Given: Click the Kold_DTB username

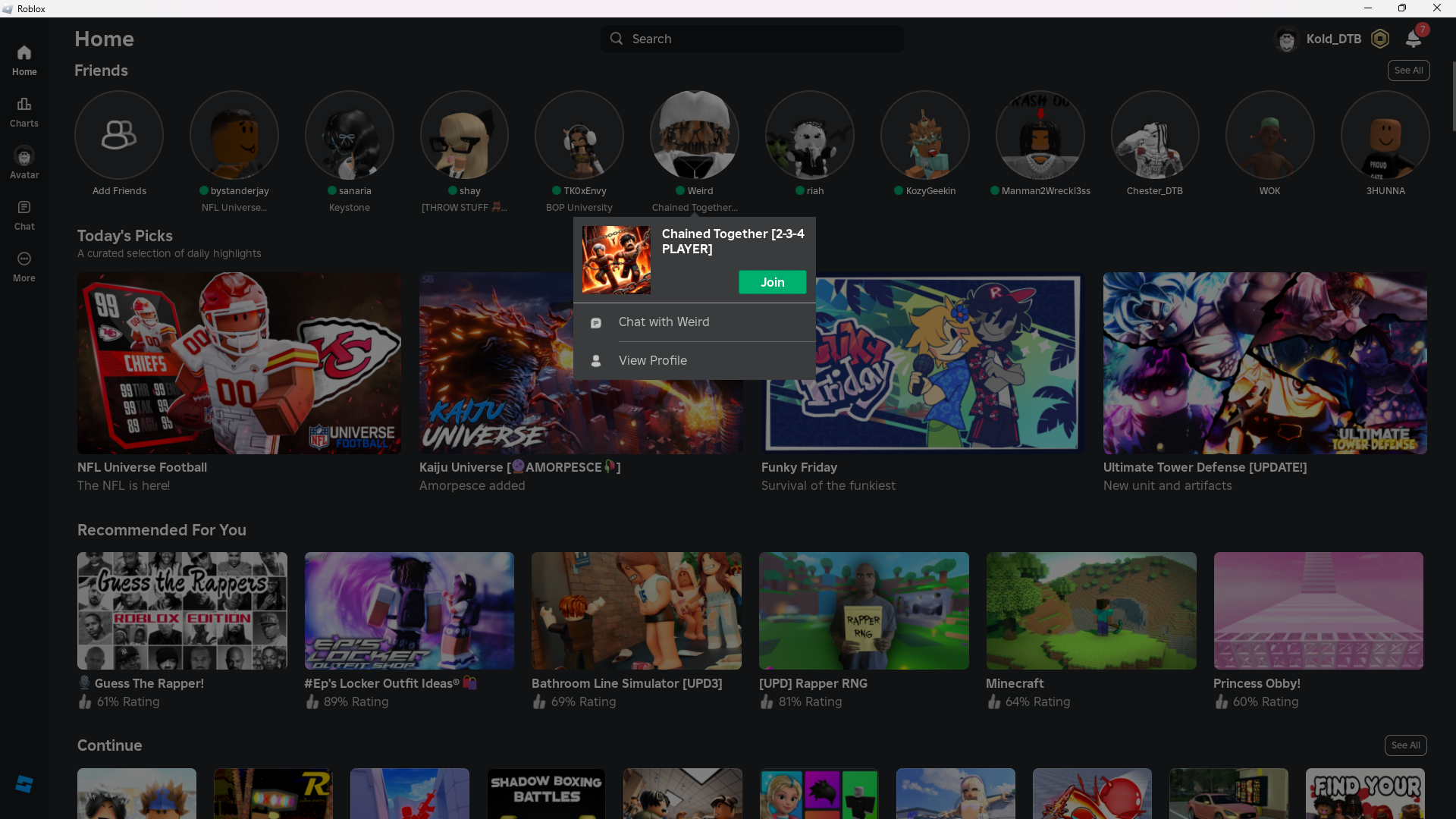Looking at the screenshot, I should [1334, 39].
